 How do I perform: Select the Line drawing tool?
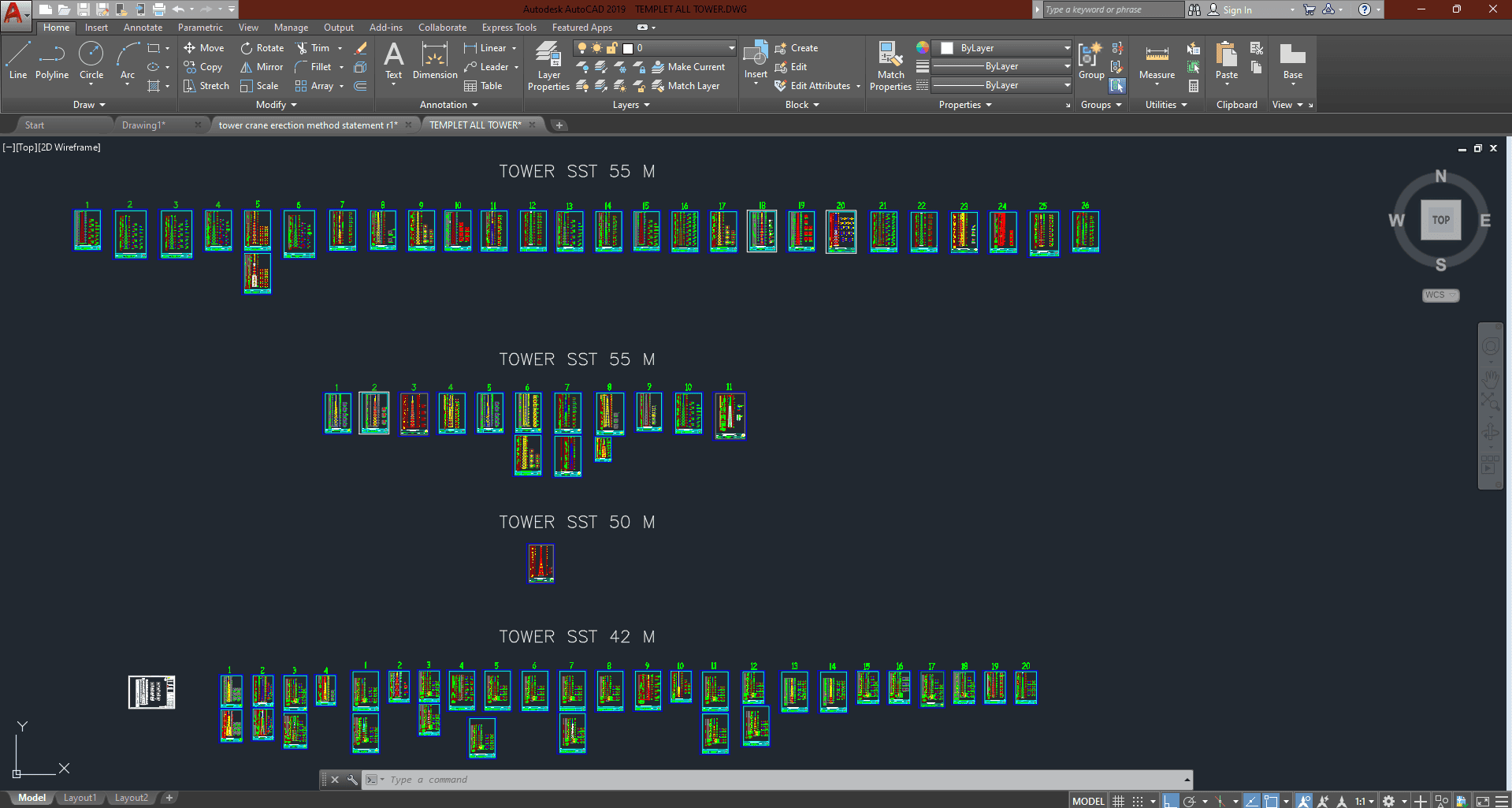coord(18,60)
